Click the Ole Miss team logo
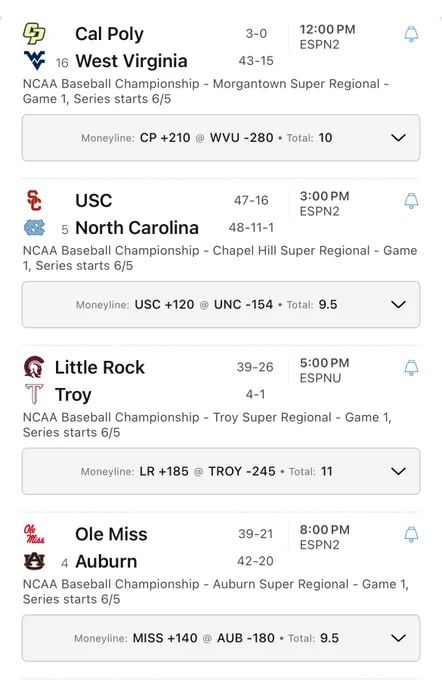The height and width of the screenshot is (680, 442). point(34,534)
